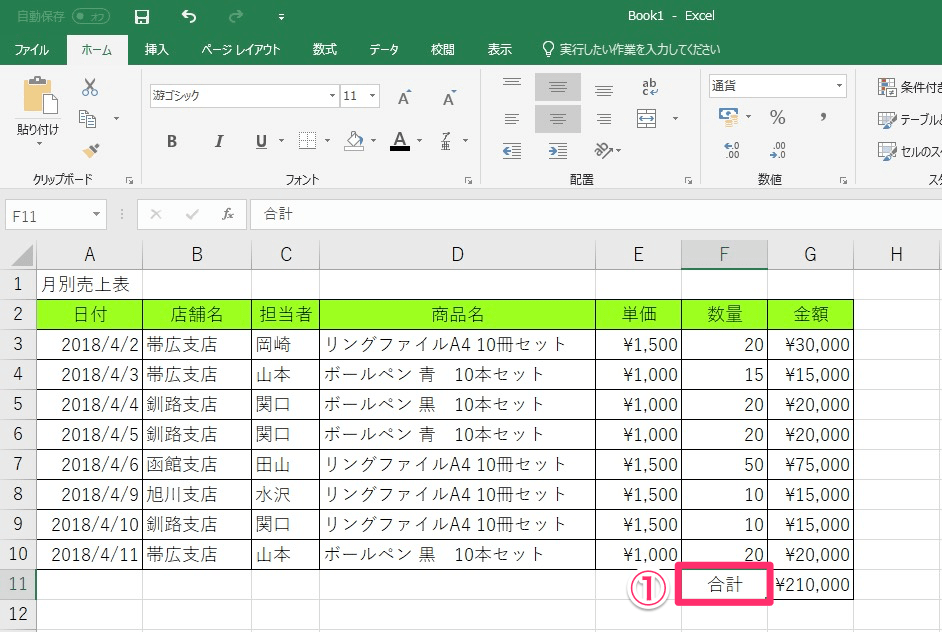This screenshot has width=942, height=632.
Task: Click Cell Styles button
Action: coord(908,151)
